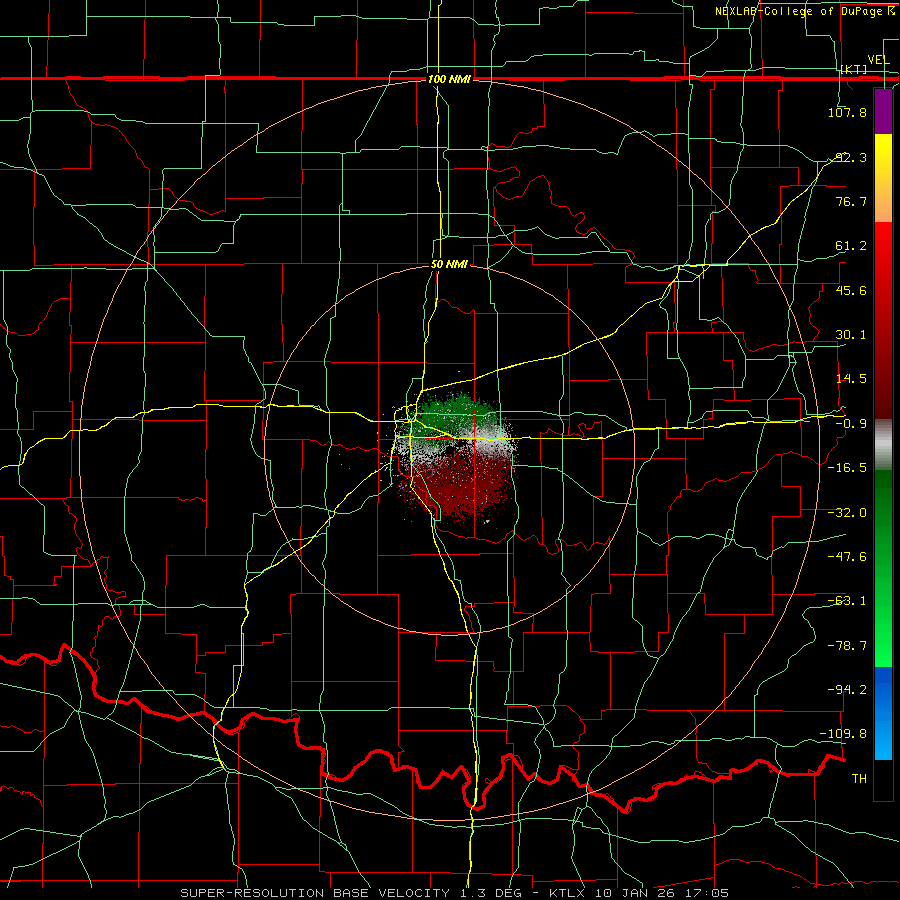The width and height of the screenshot is (900, 900).
Task: Pick the purple segment of velocity color bar
Action: 883,111
